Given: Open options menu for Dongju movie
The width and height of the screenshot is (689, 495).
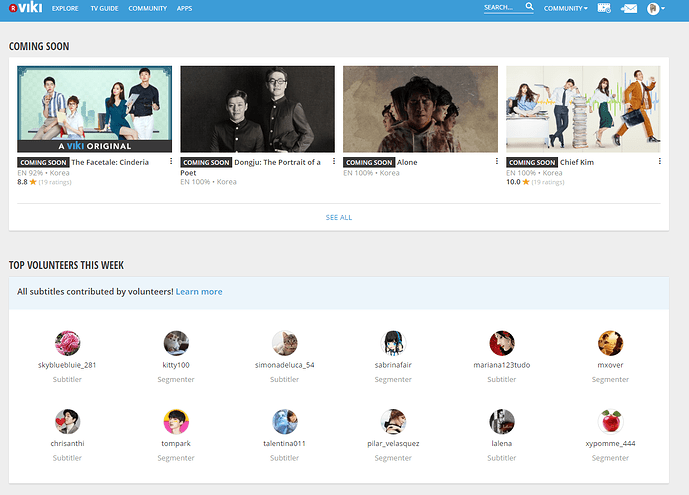Looking at the screenshot, I should 332,161.
